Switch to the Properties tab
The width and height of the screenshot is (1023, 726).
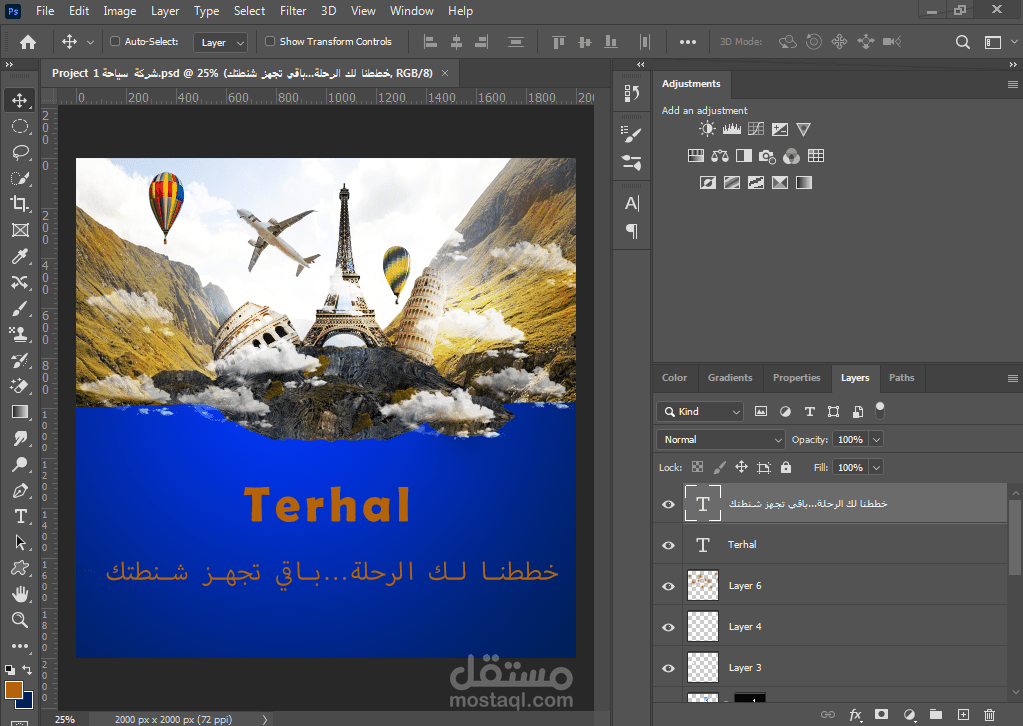pyautogui.click(x=796, y=378)
